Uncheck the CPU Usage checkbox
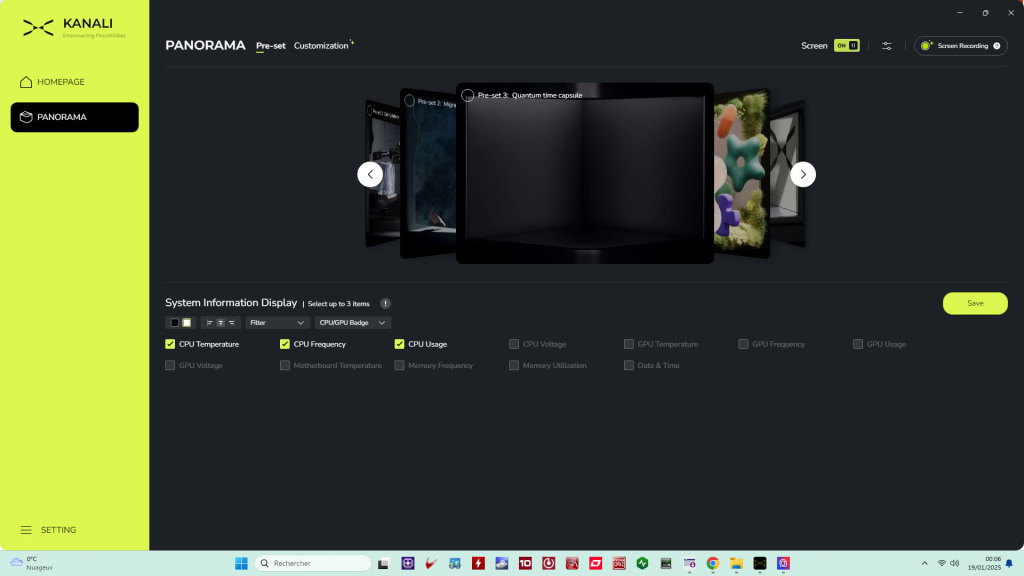Viewport: 1024px width, 576px height. [x=400, y=344]
